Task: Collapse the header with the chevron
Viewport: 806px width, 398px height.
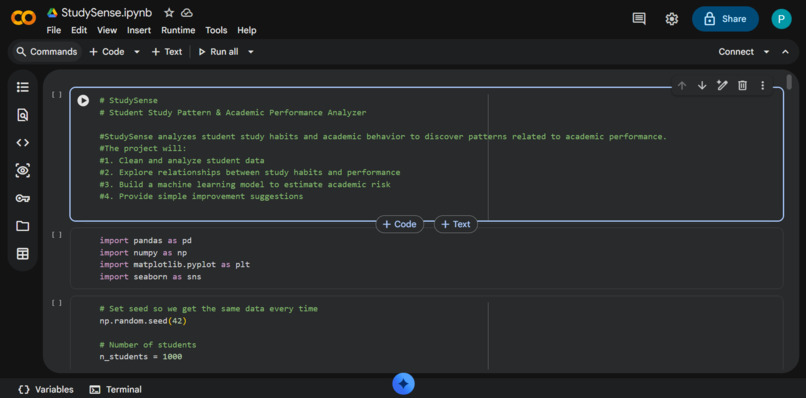Action: click(x=785, y=52)
